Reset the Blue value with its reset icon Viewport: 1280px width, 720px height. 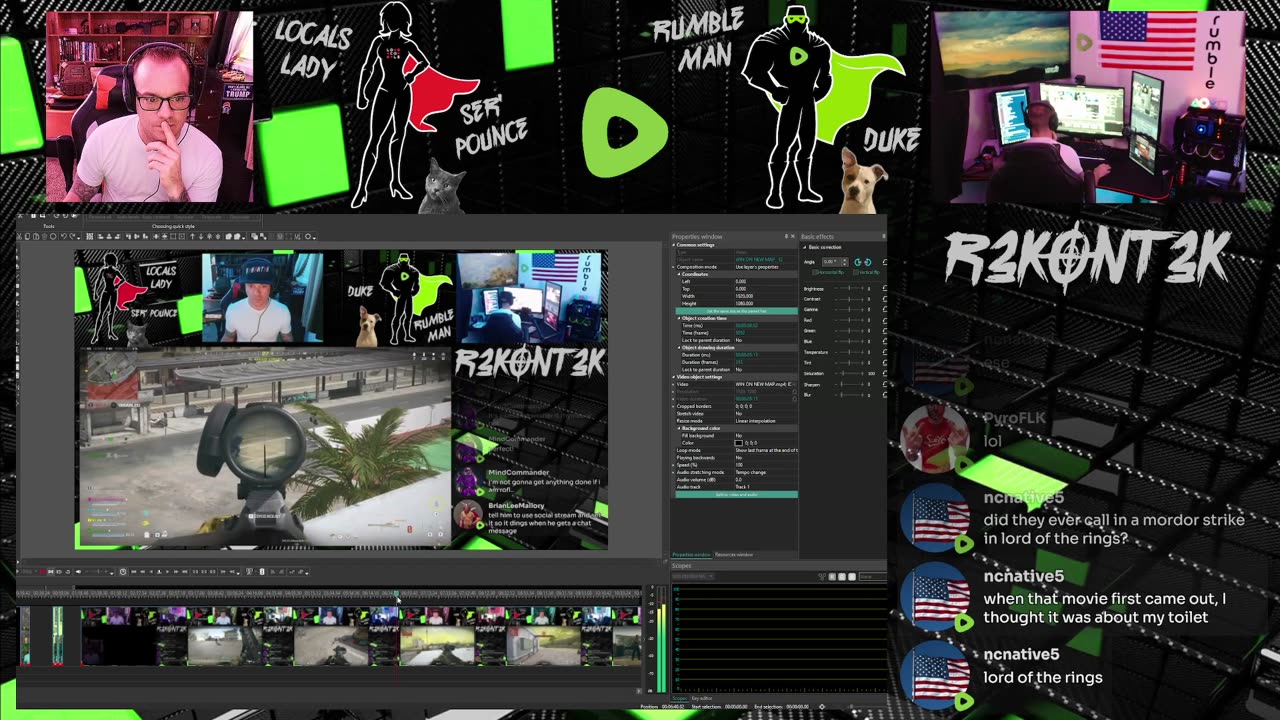885,341
